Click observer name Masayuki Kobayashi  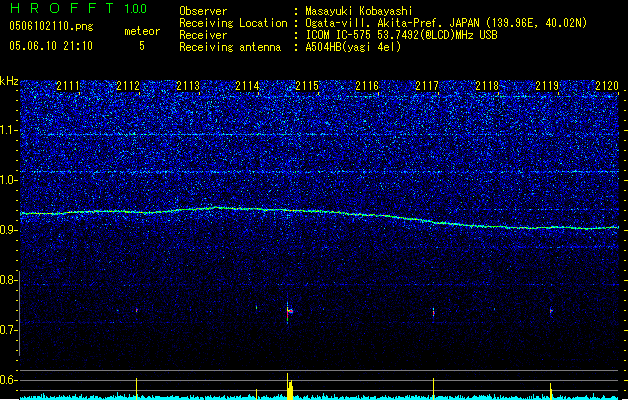pyautogui.click(x=359, y=11)
